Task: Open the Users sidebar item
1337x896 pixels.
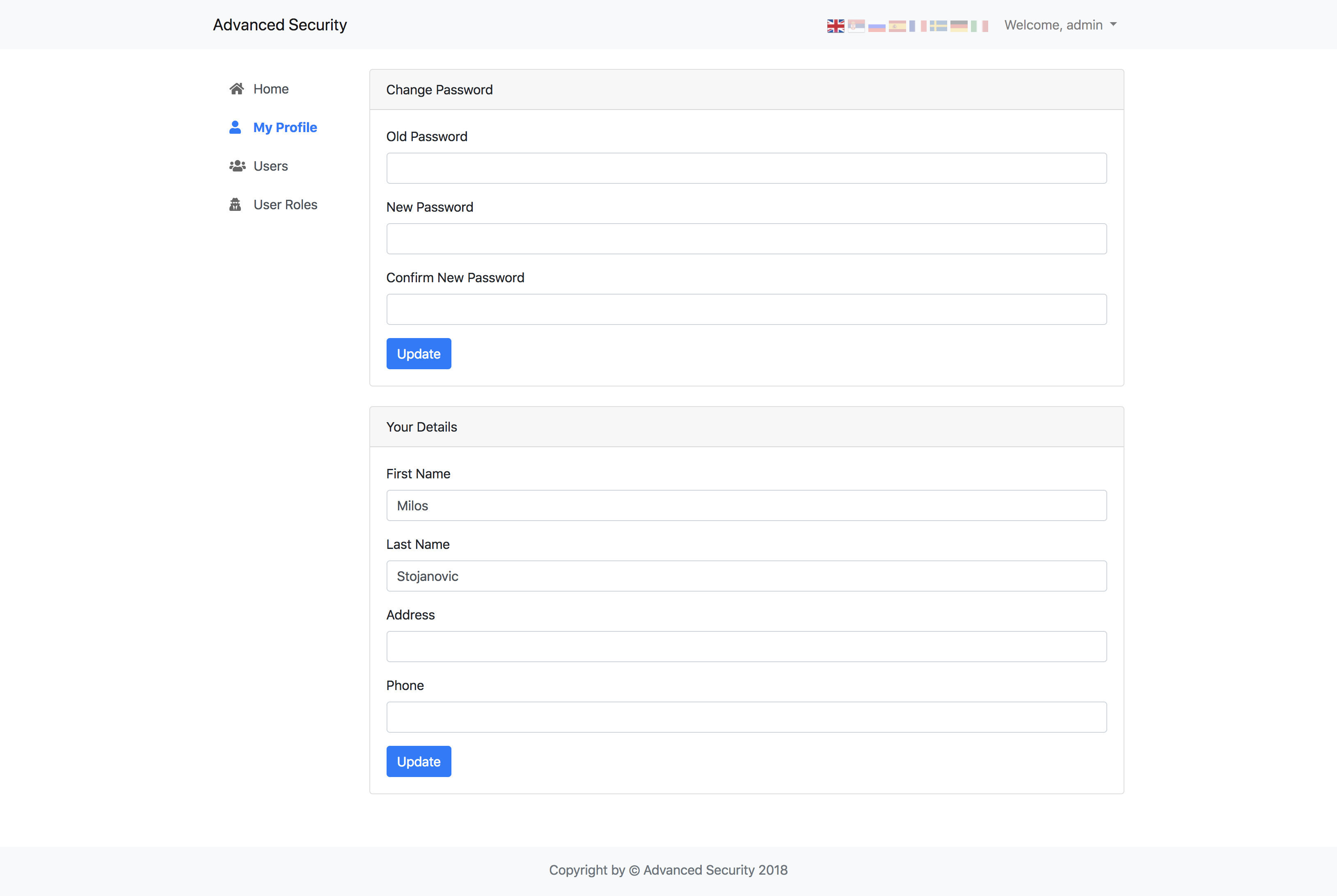Action: pos(270,166)
